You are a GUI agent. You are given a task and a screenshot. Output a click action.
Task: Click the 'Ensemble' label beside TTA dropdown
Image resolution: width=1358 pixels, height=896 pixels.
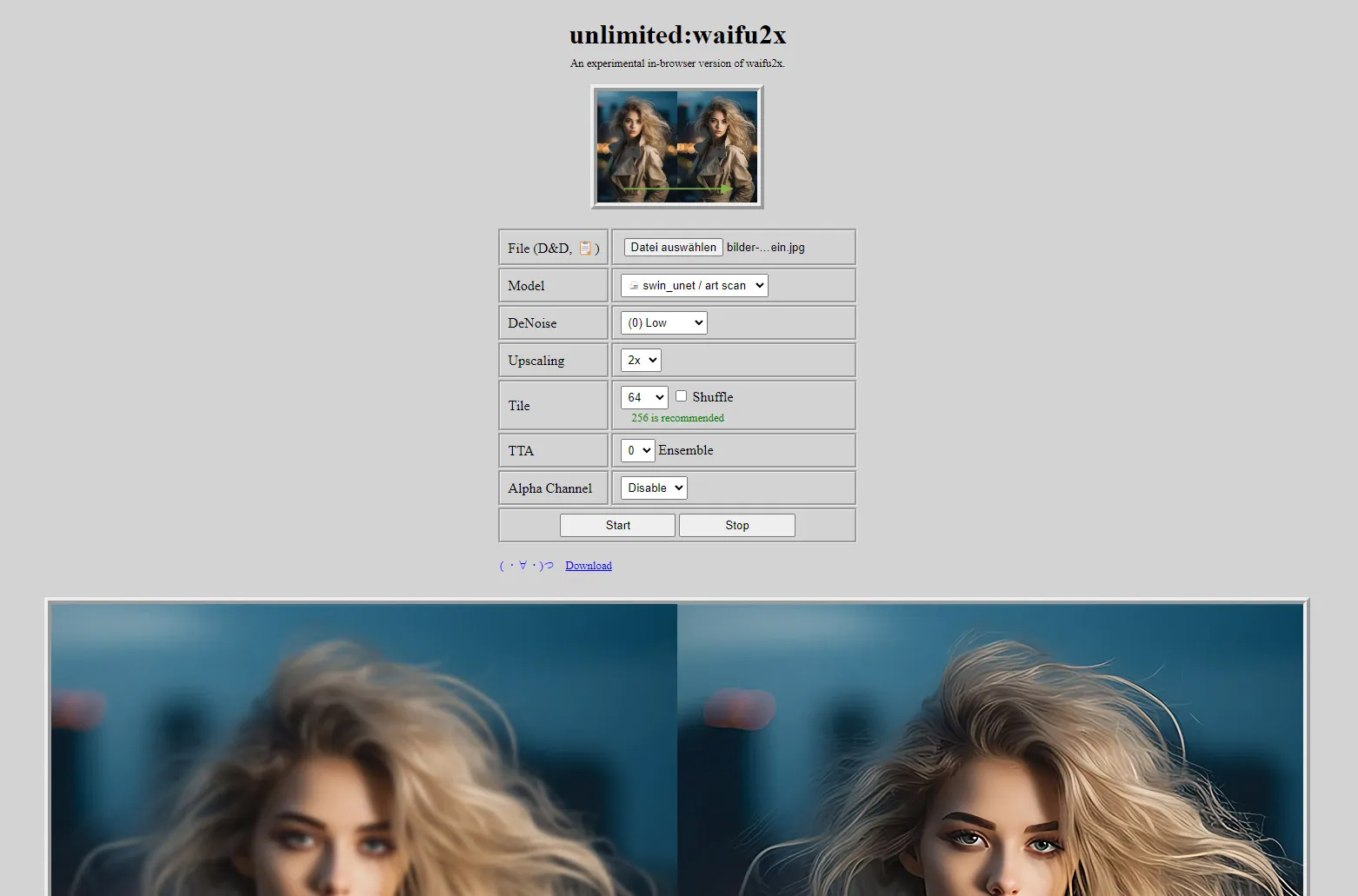tap(685, 450)
